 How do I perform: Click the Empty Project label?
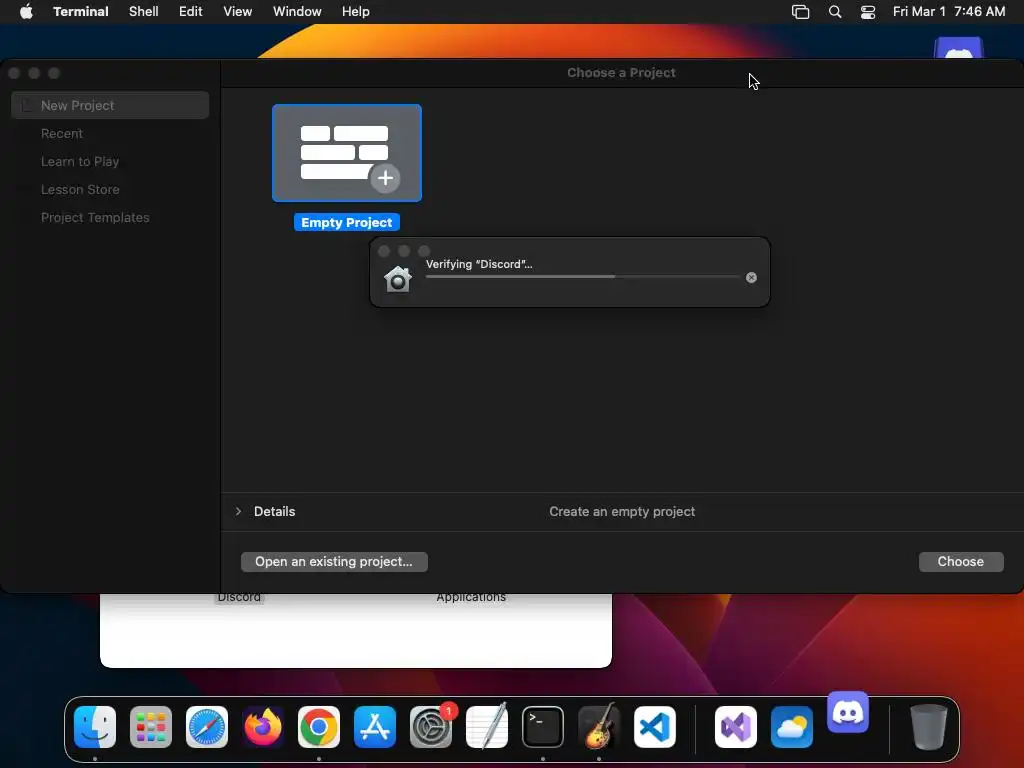coord(347,223)
